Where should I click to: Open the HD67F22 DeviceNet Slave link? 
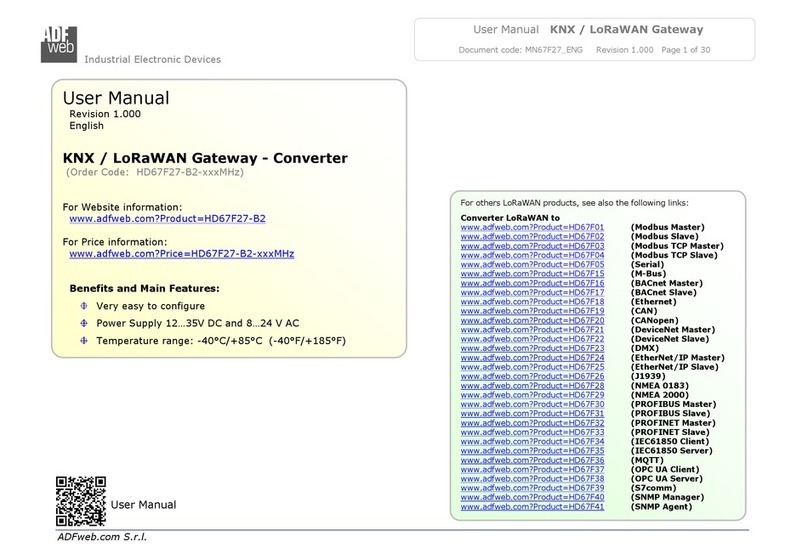point(532,339)
